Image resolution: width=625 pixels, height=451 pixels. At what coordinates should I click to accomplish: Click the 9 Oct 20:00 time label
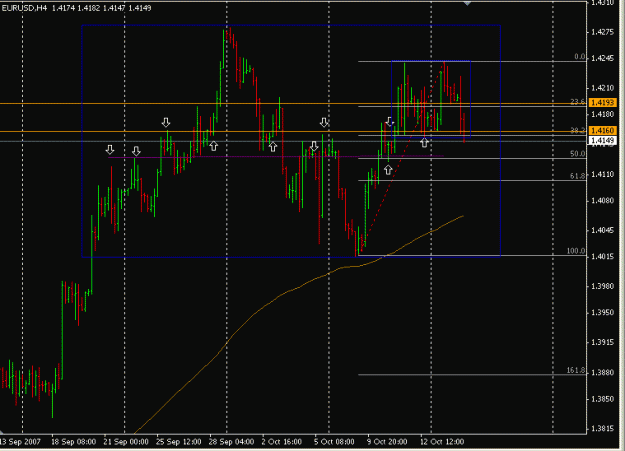(x=387, y=442)
